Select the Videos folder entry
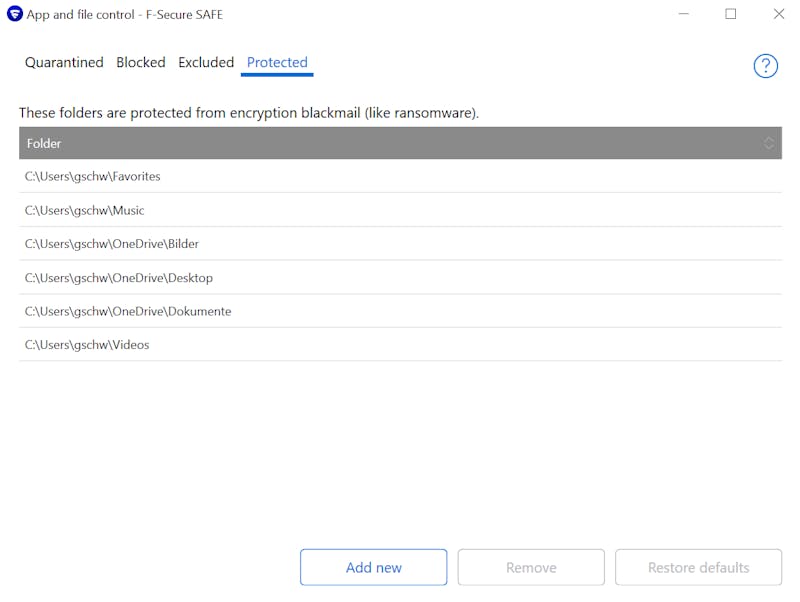Screen dimensions: 800x602 click(401, 344)
